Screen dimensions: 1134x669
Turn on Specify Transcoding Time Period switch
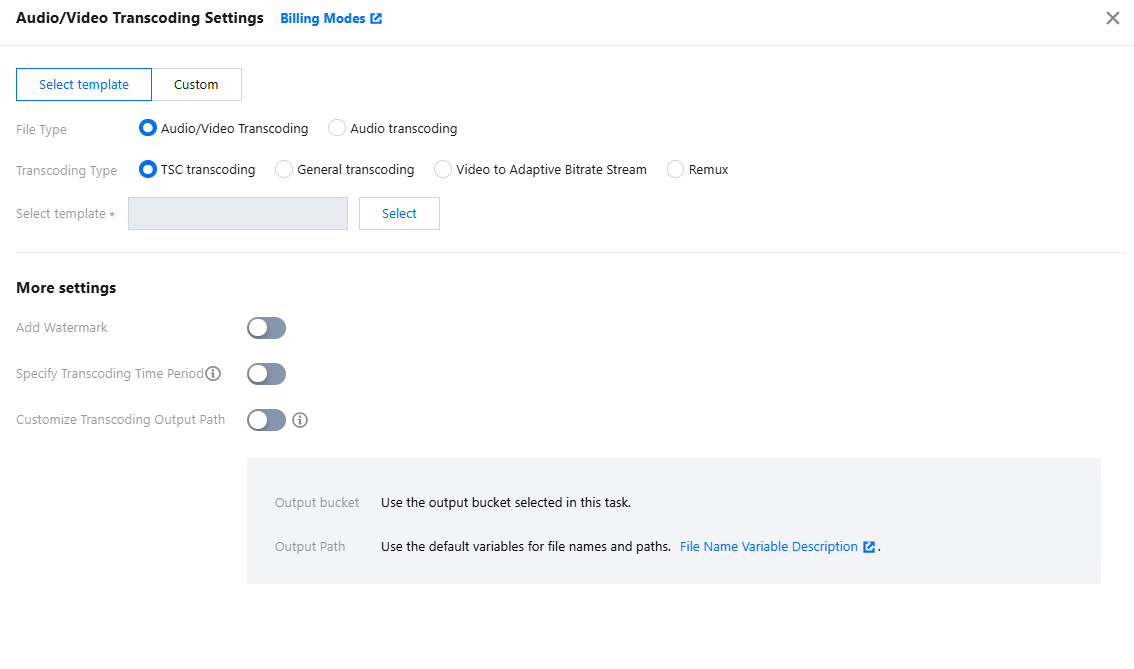tap(266, 374)
